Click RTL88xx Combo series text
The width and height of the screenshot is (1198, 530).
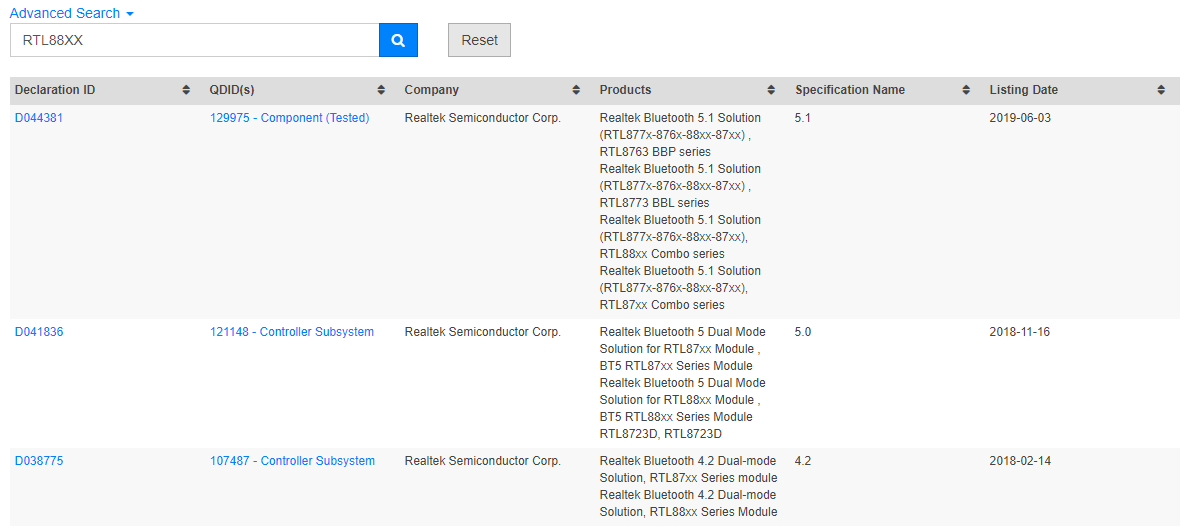[x=662, y=253]
